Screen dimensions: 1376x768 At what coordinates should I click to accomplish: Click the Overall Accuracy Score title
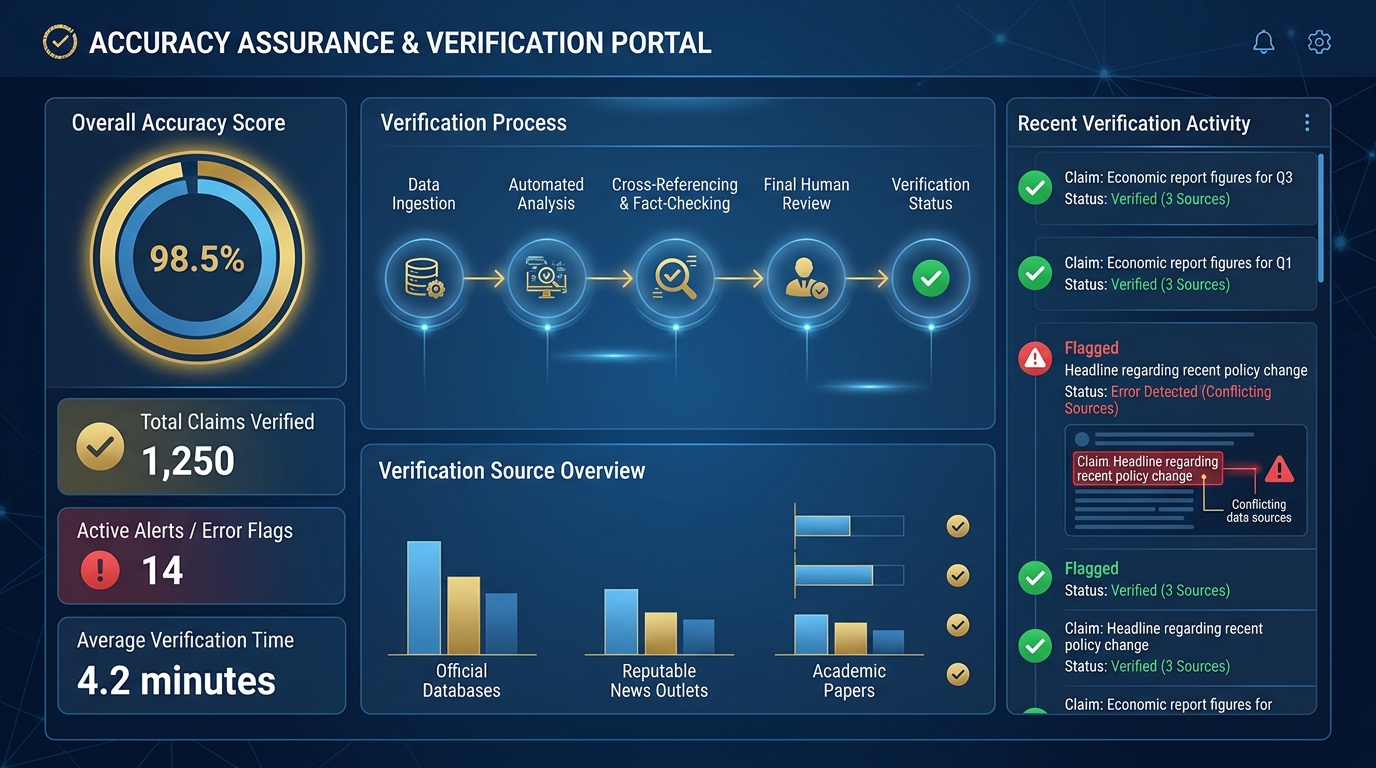(x=178, y=123)
